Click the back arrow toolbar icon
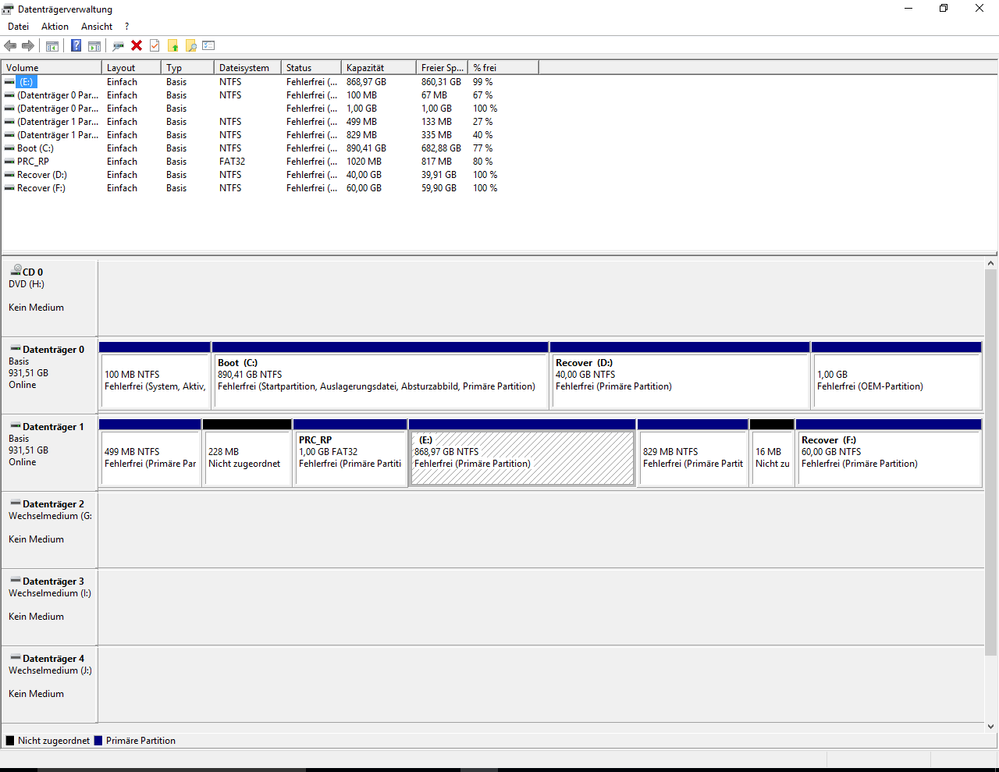The image size is (999, 772). [x=10, y=46]
